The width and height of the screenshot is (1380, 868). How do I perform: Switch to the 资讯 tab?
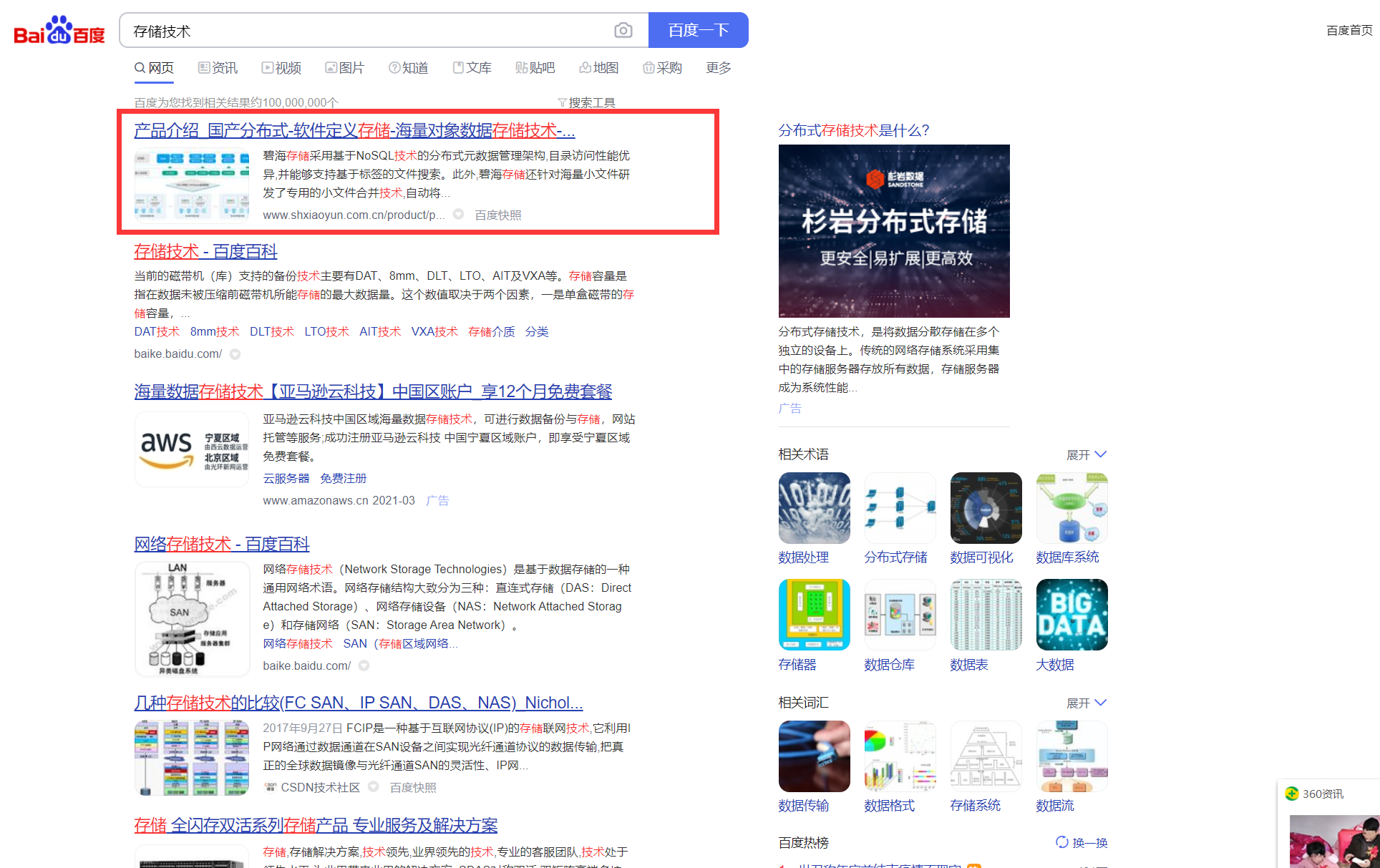point(218,68)
